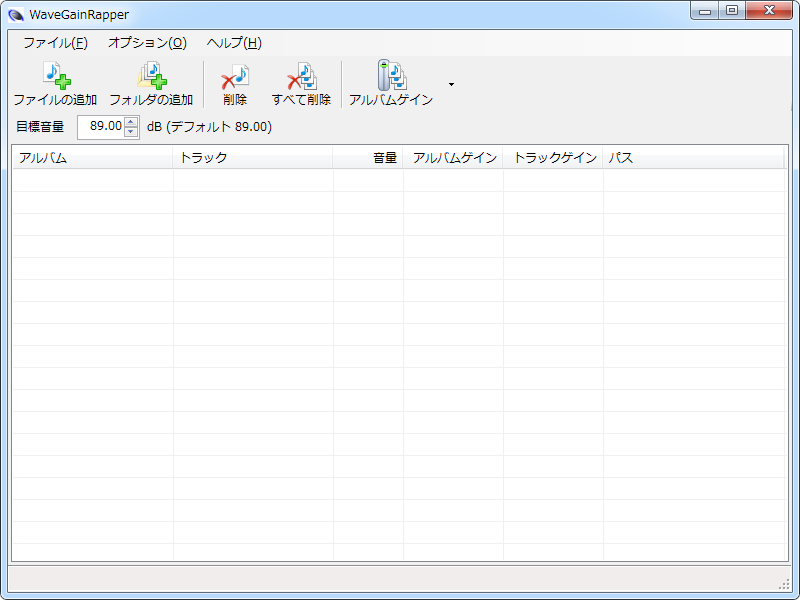This screenshot has width=800, height=600.
Task: Click the ファイルの追加 (add file) icon
Action: click(x=55, y=77)
